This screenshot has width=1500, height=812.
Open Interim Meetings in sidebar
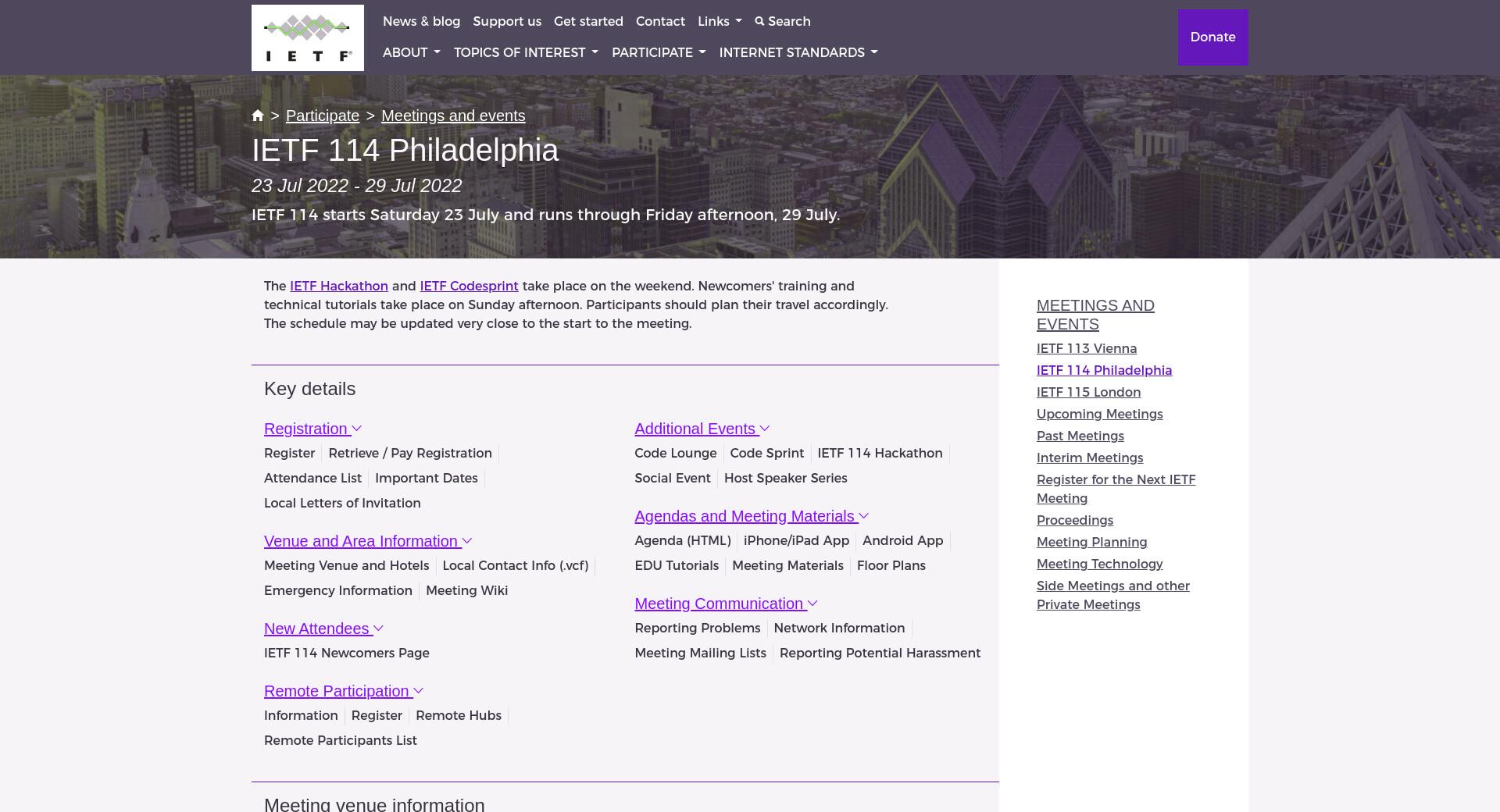1090,458
